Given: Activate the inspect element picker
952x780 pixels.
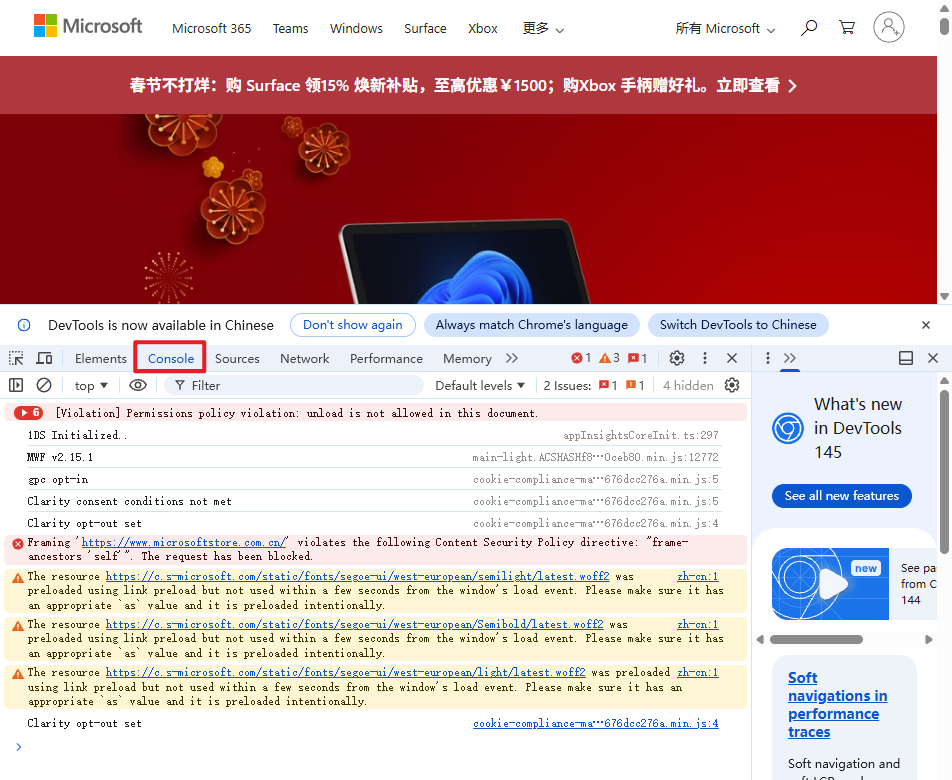Looking at the screenshot, I should [x=16, y=358].
